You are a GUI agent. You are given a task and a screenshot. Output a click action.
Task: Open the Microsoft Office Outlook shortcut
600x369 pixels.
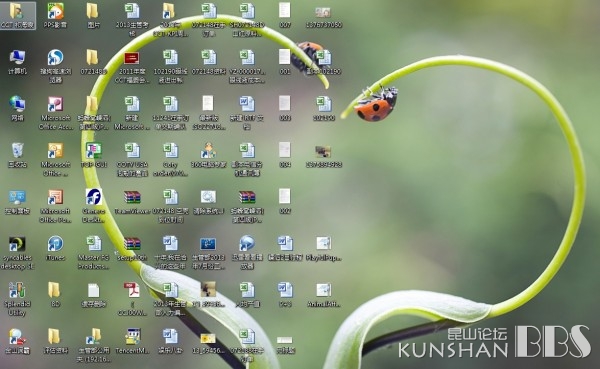click(x=55, y=150)
